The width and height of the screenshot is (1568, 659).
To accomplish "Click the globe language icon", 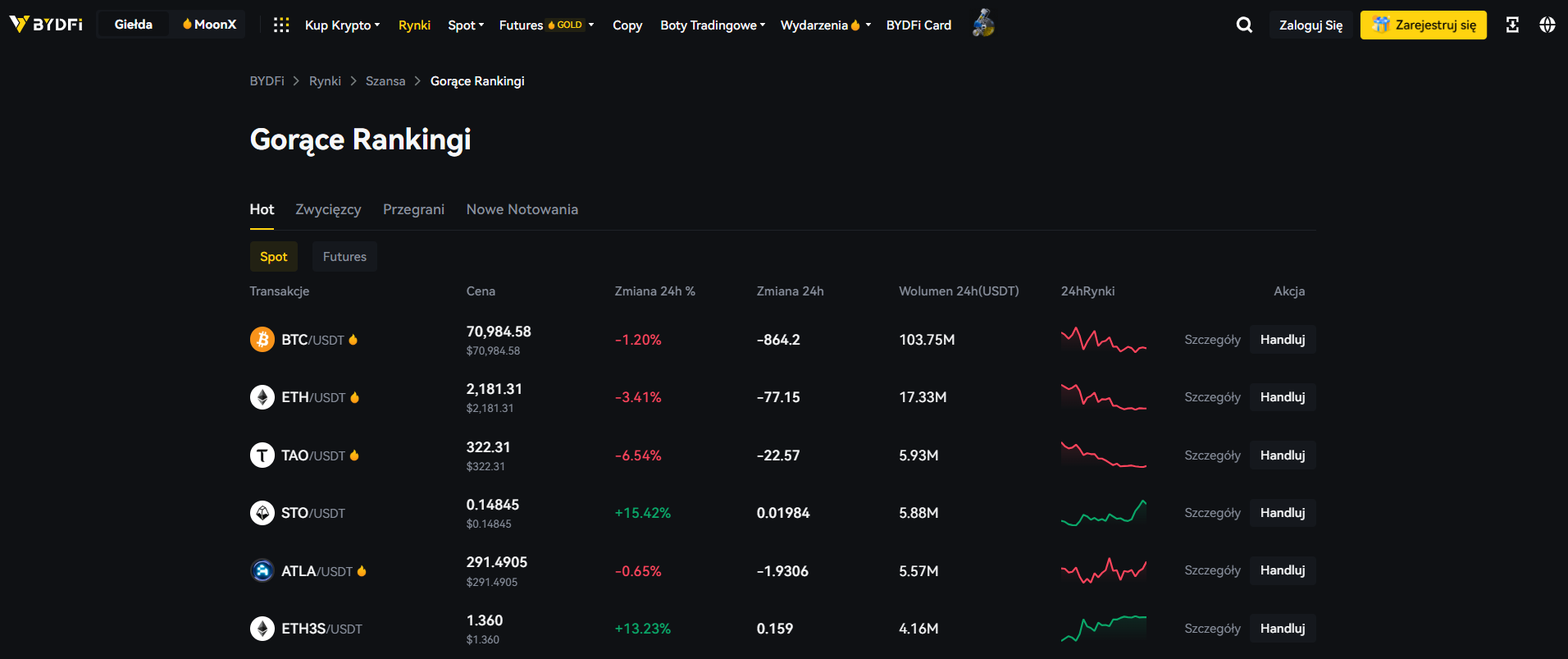I will click(1547, 25).
